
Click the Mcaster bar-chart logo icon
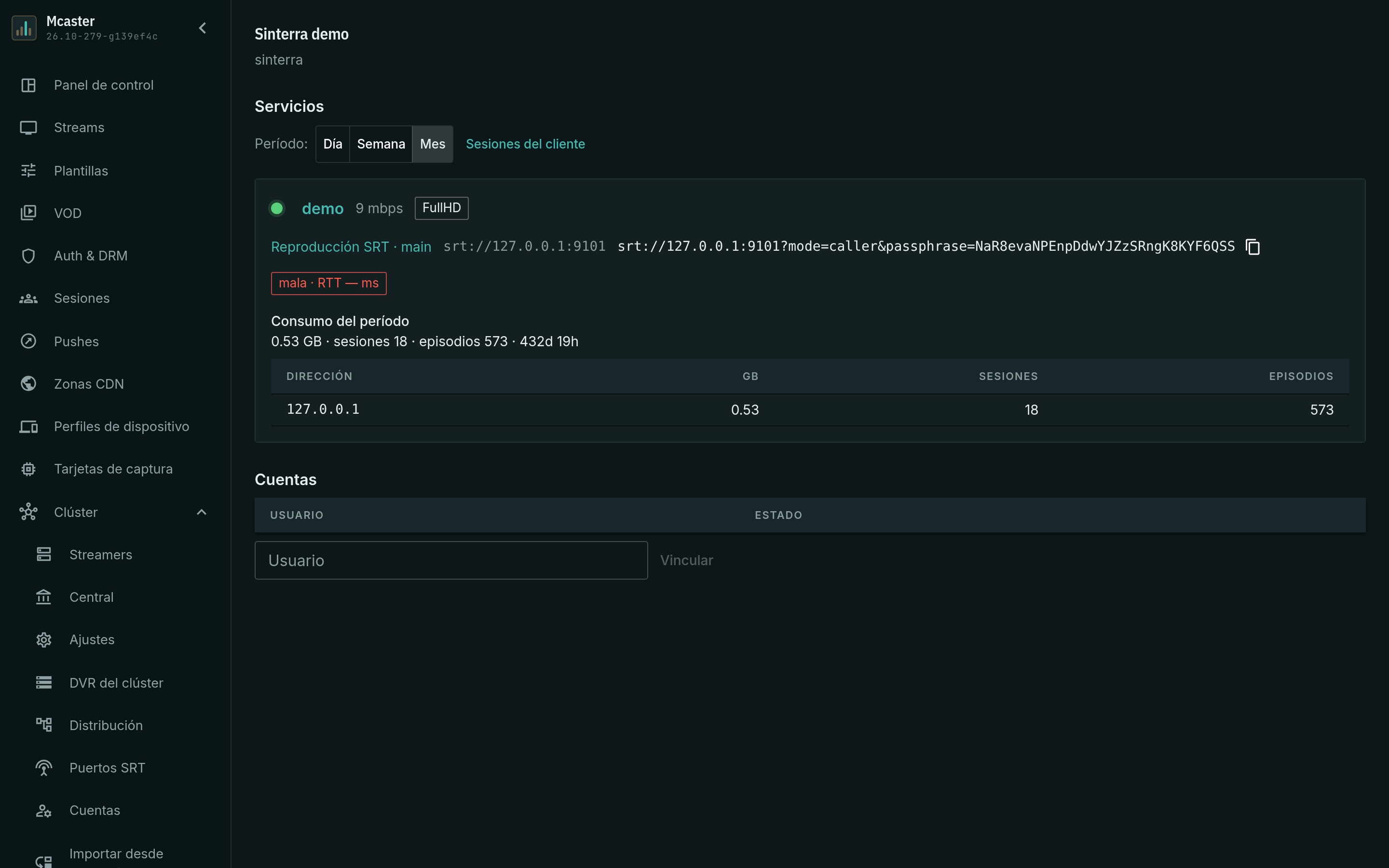click(x=24, y=28)
